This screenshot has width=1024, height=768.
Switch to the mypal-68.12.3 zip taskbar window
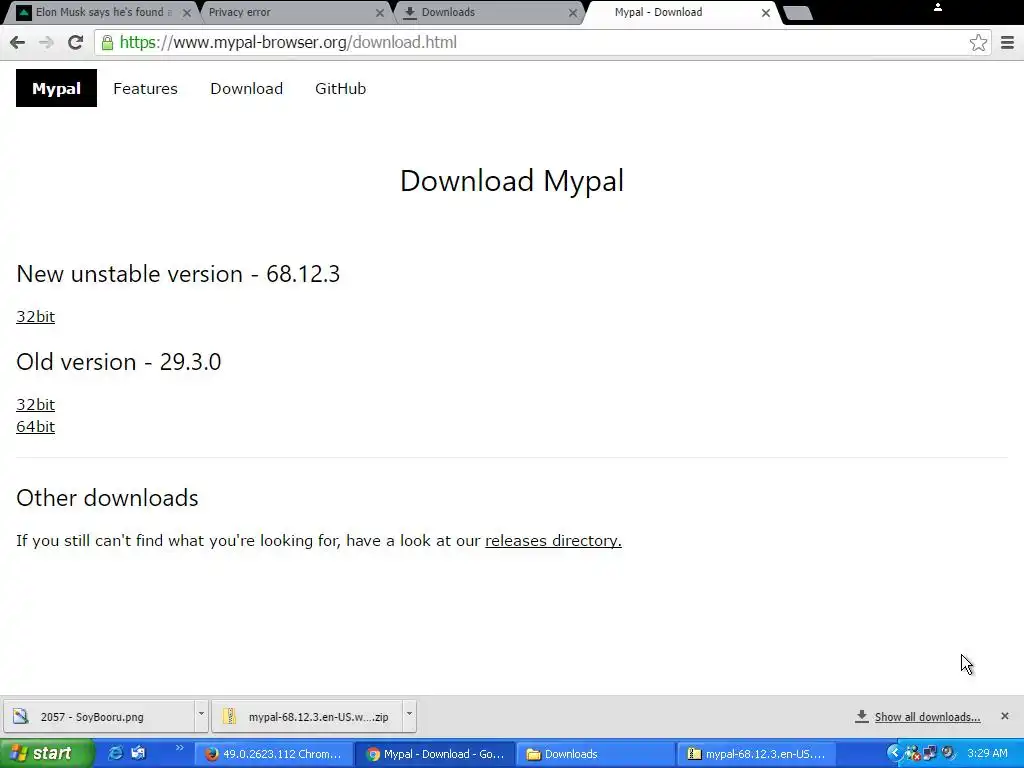(756, 754)
